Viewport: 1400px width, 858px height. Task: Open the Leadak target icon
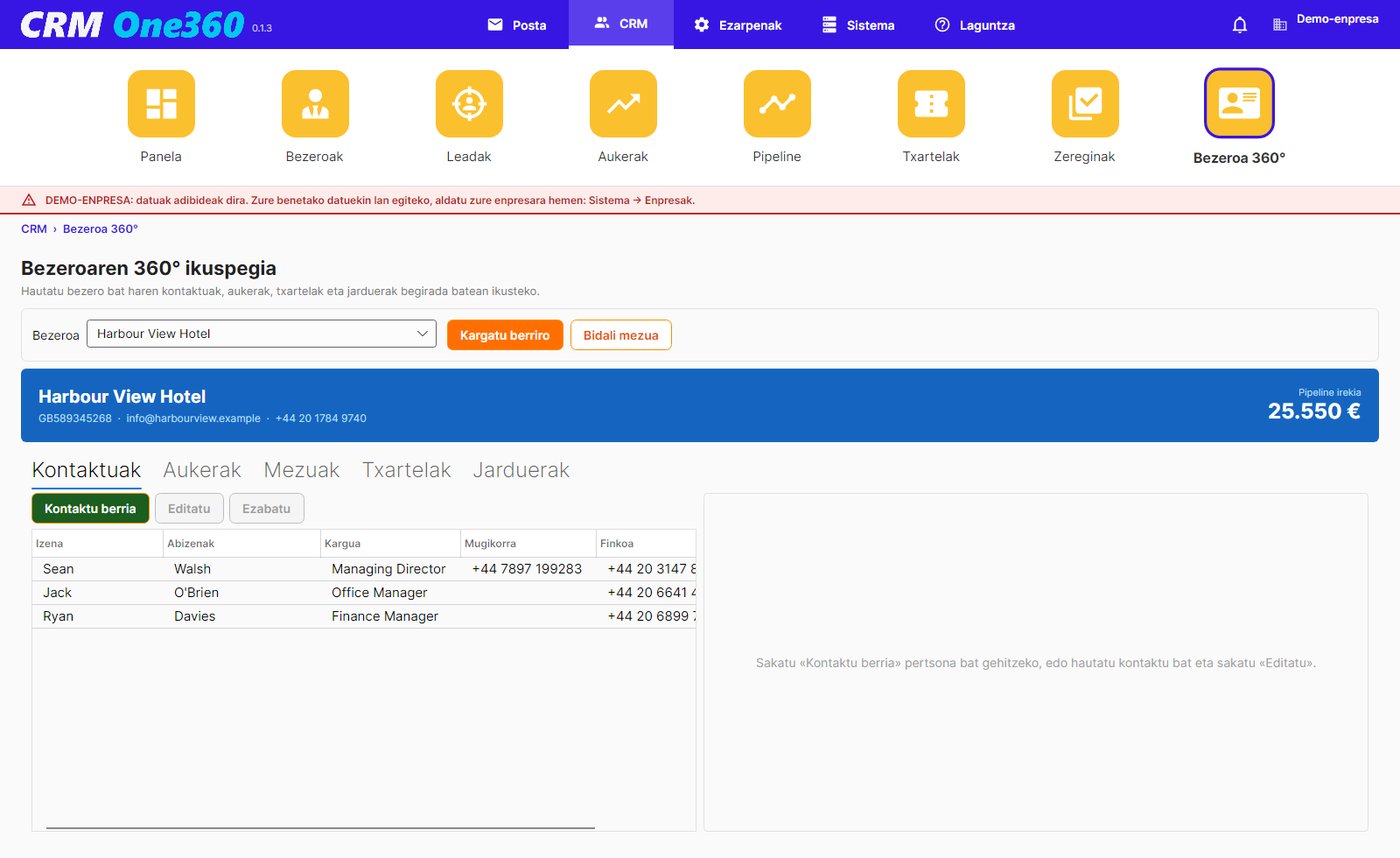point(469,104)
